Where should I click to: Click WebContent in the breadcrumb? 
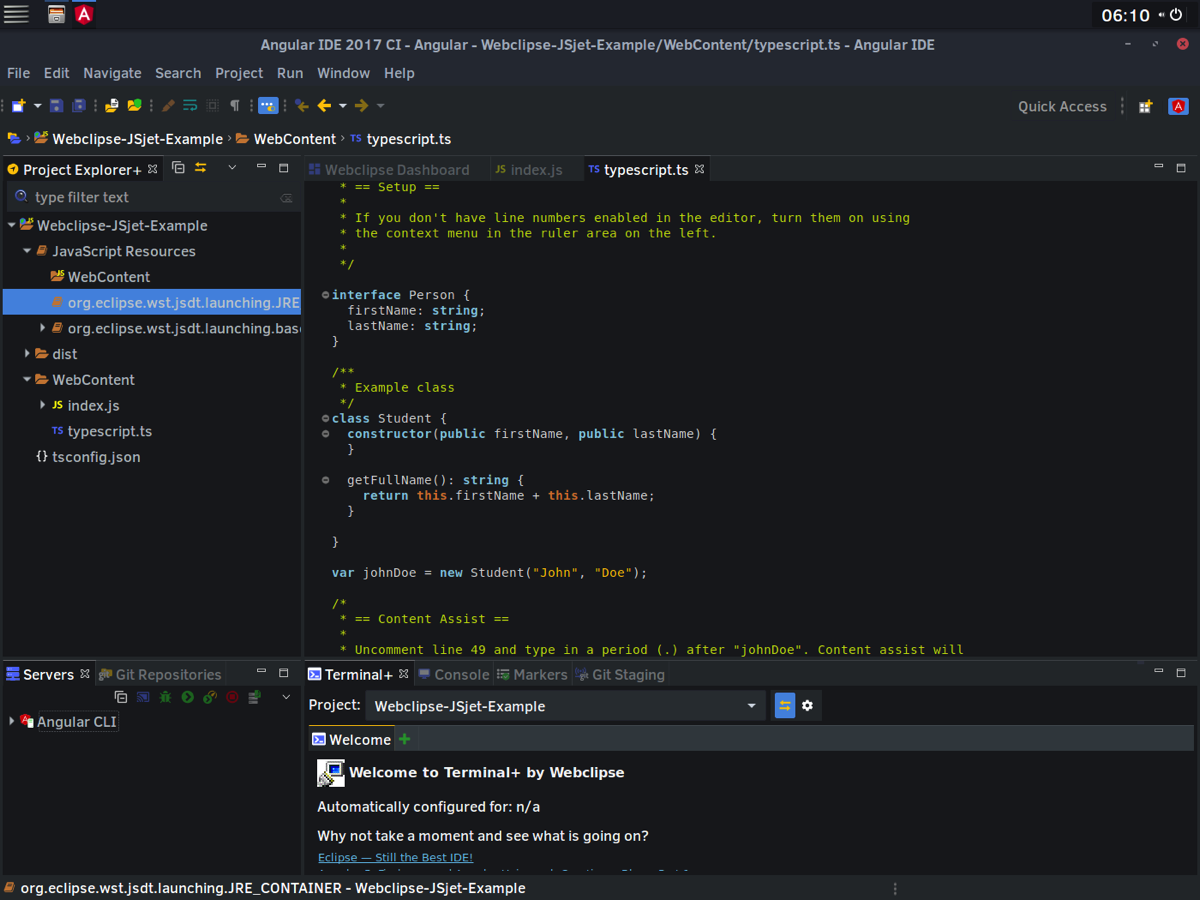pyautogui.click(x=294, y=139)
